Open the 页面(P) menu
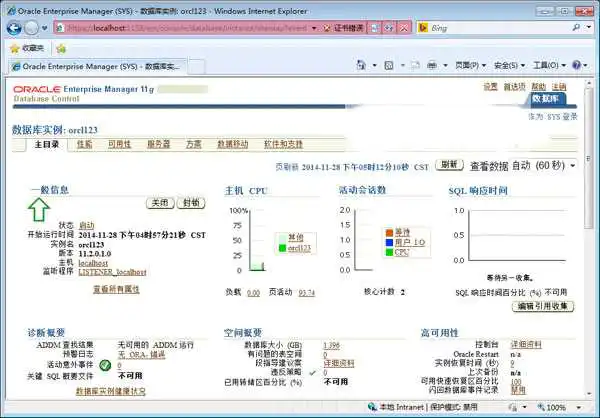Viewport: 600px width, 418px height. (470, 65)
